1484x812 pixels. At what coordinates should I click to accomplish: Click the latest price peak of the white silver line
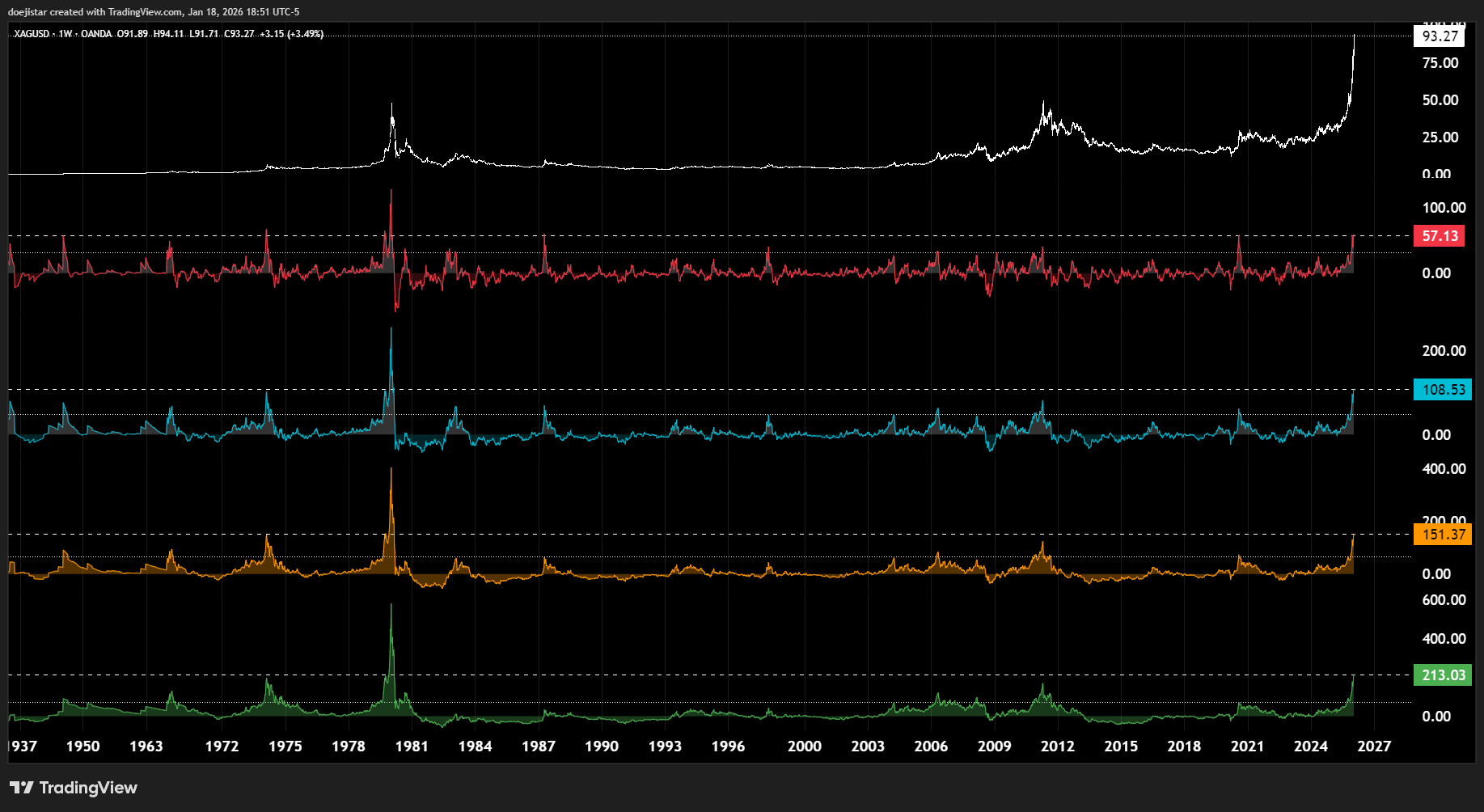[1354, 36]
